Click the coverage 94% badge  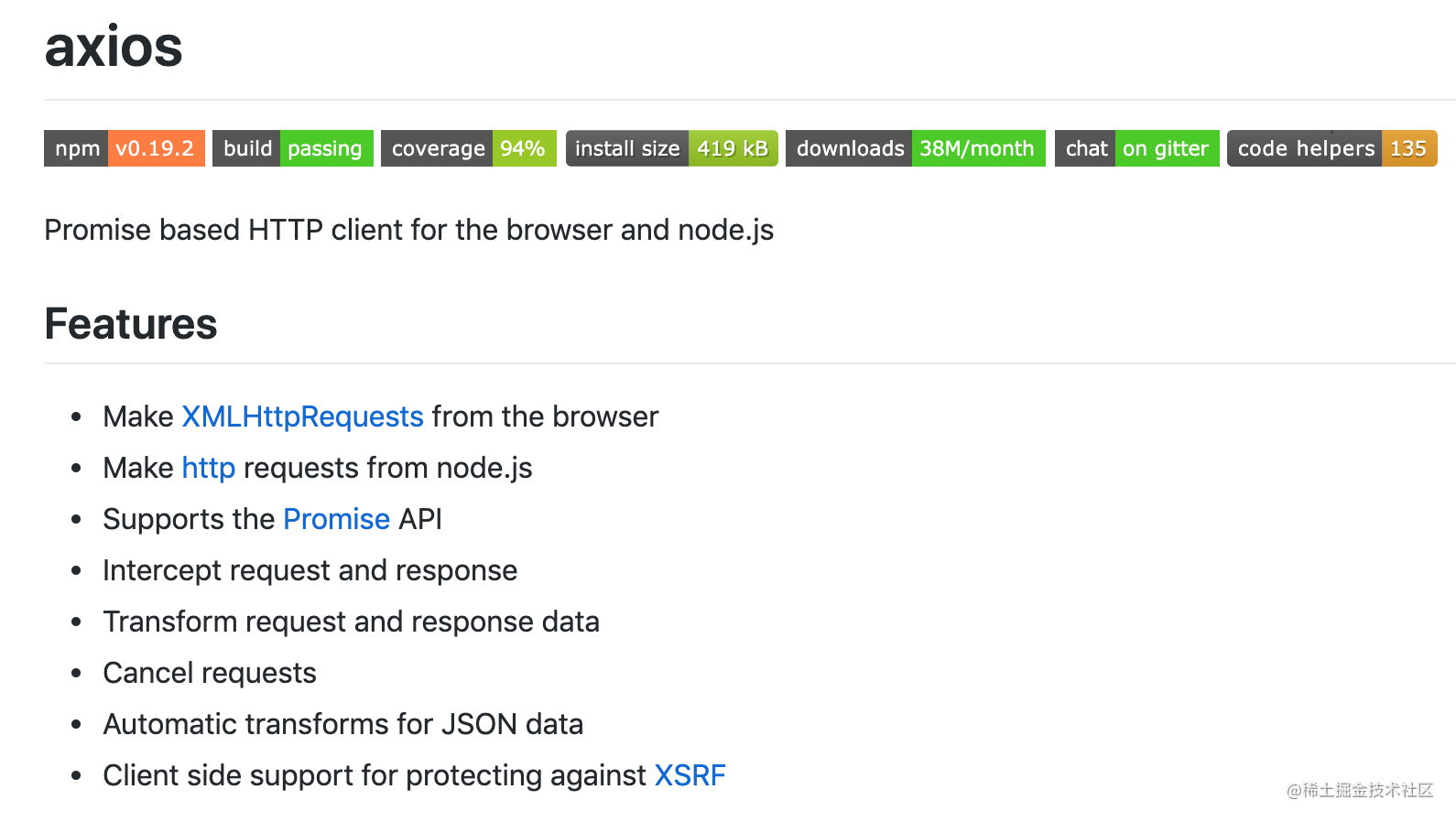click(469, 148)
